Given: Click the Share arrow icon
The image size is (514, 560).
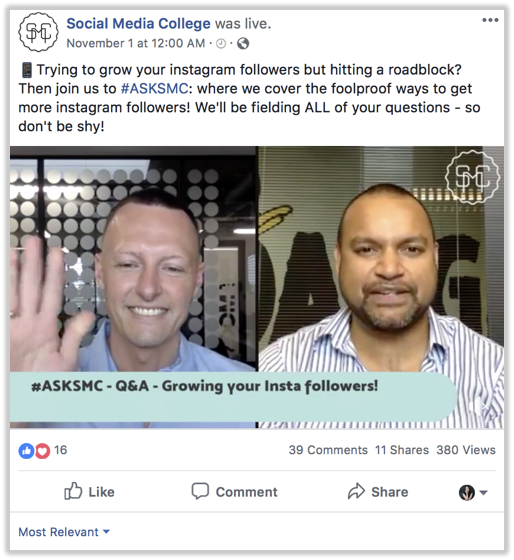Looking at the screenshot, I should [x=356, y=491].
